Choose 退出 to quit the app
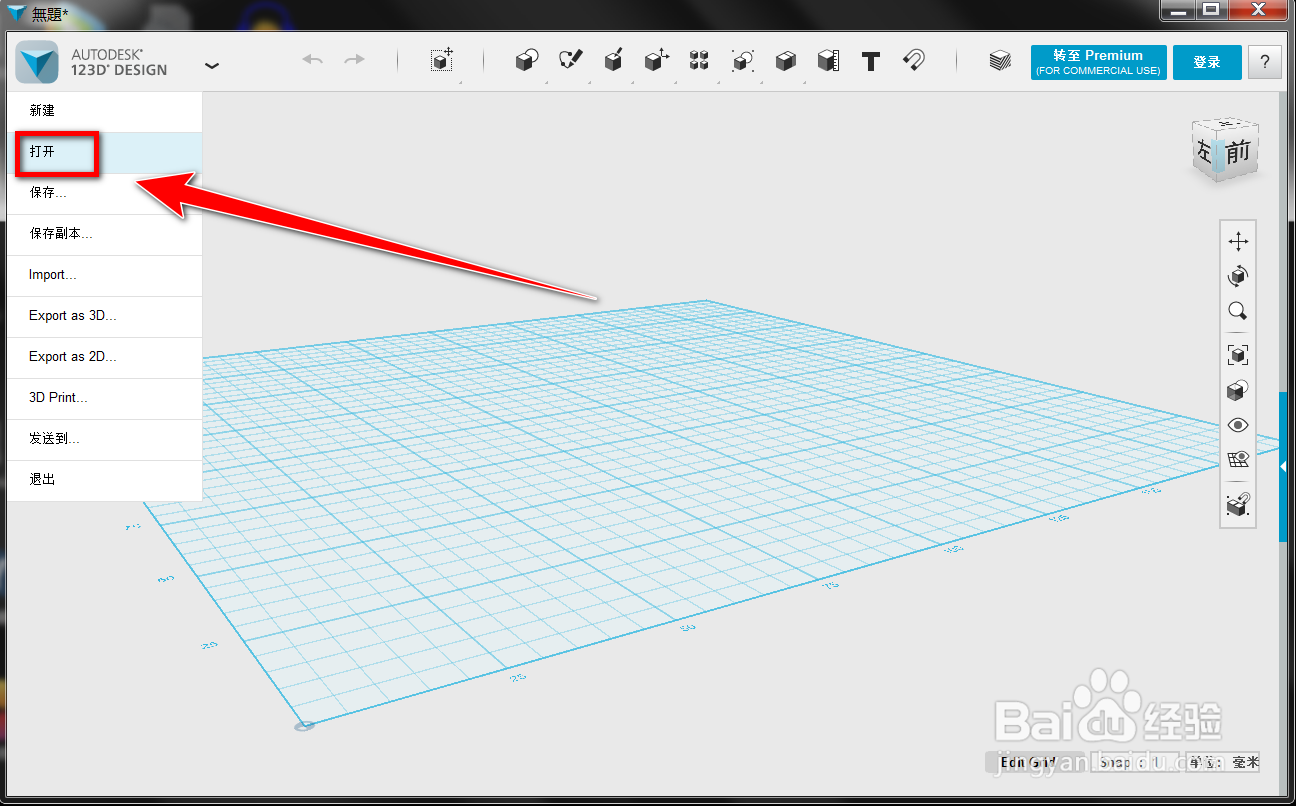 pyautogui.click(x=104, y=480)
